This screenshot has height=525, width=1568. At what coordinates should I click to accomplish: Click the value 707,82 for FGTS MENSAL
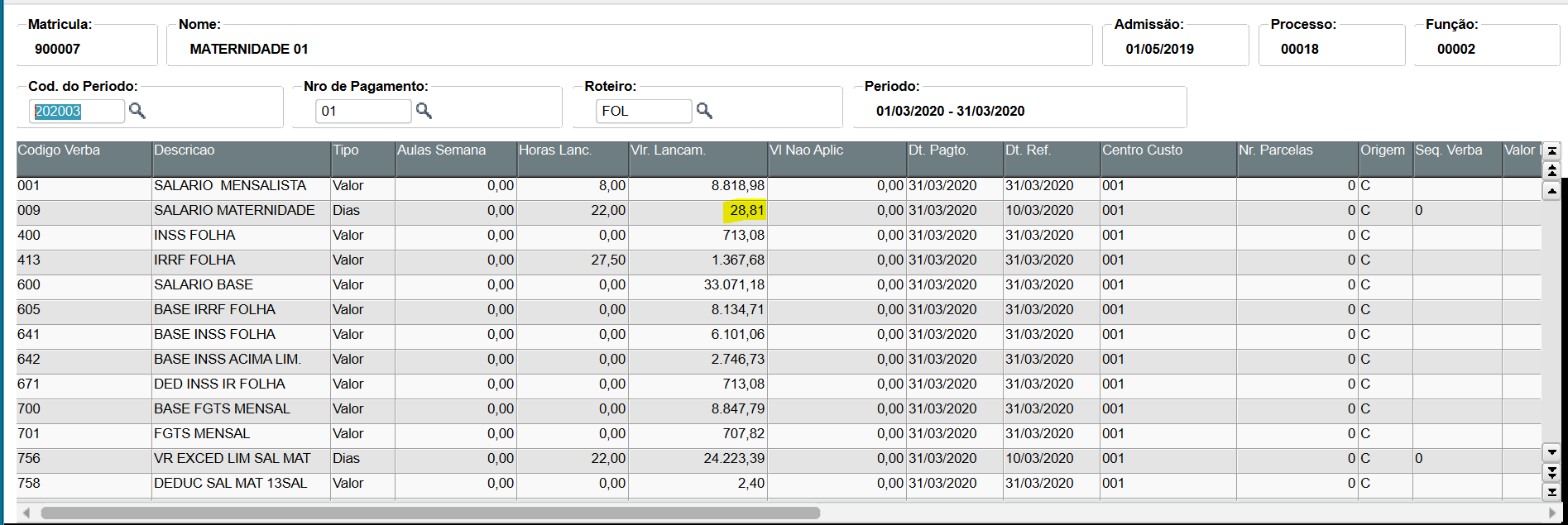[744, 434]
